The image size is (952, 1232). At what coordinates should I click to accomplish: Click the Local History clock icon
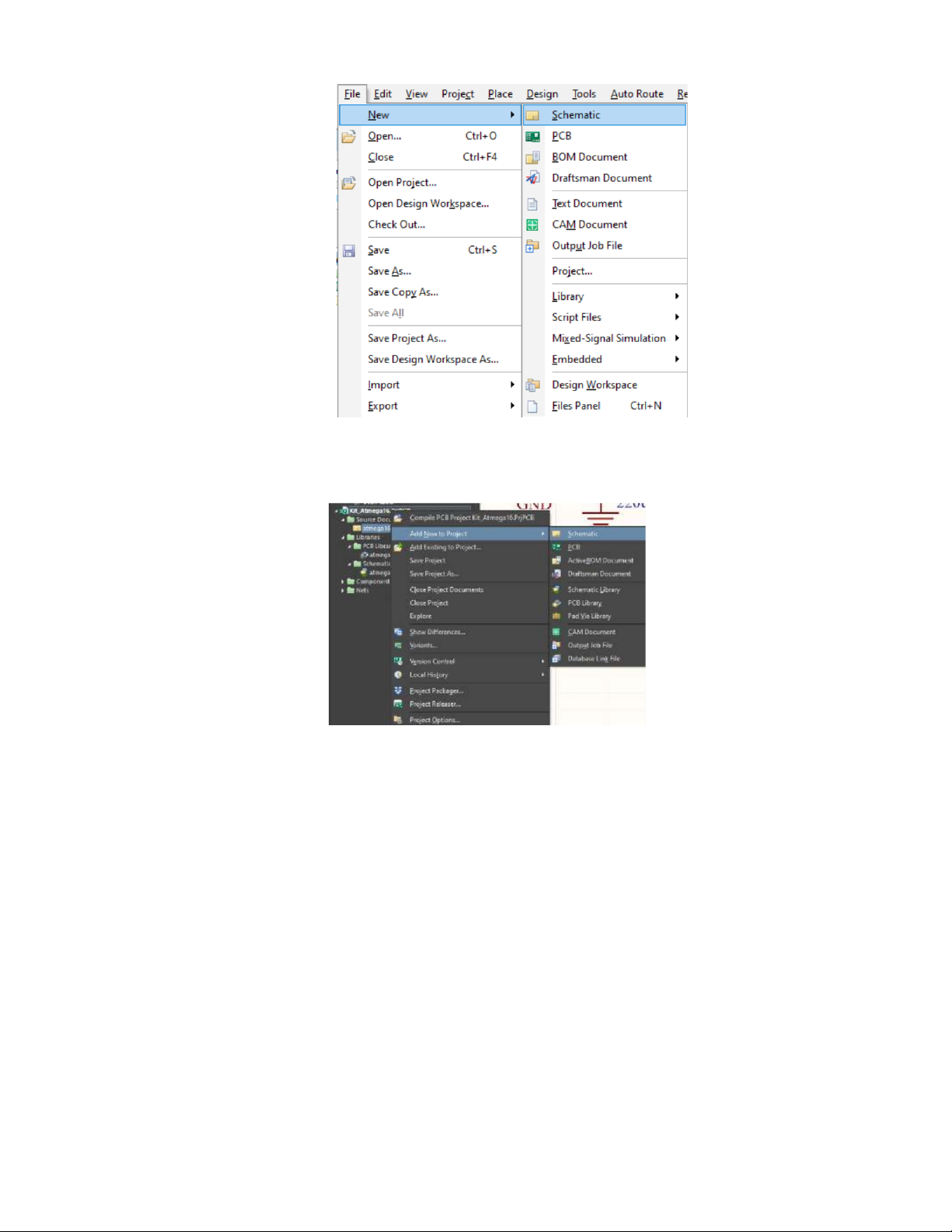(x=398, y=675)
